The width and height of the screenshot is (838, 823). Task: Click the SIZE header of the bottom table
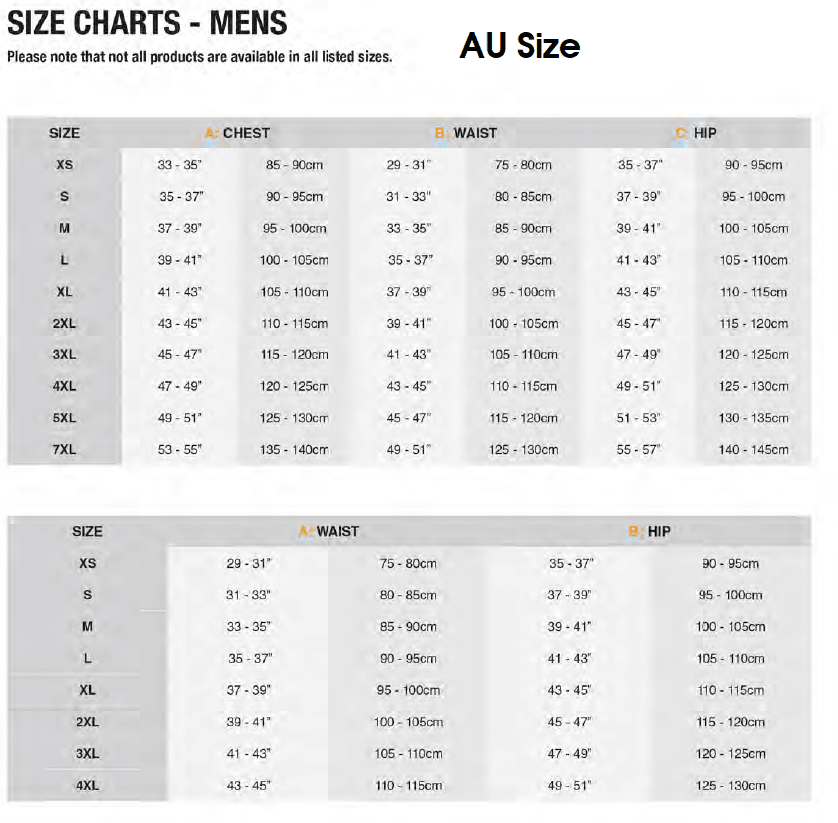(x=87, y=532)
